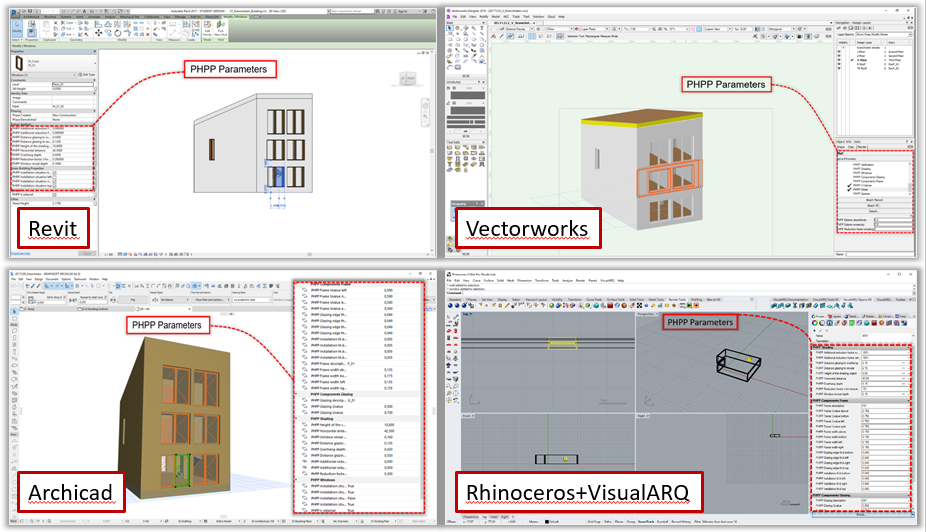Toggle PHPP installation situation left checkbox in Revit
The image size is (926, 532).
pyautogui.click(x=54, y=177)
